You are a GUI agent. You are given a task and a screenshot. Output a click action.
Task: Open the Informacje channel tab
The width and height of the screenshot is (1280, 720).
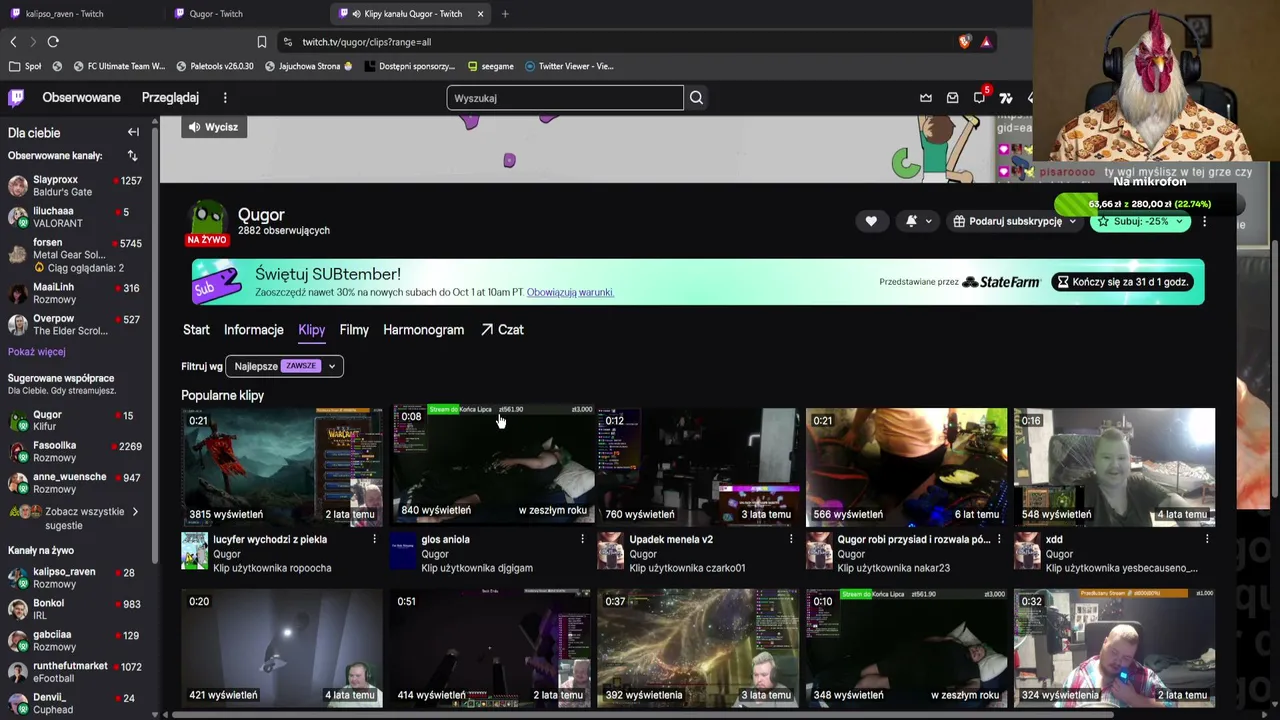coord(254,330)
